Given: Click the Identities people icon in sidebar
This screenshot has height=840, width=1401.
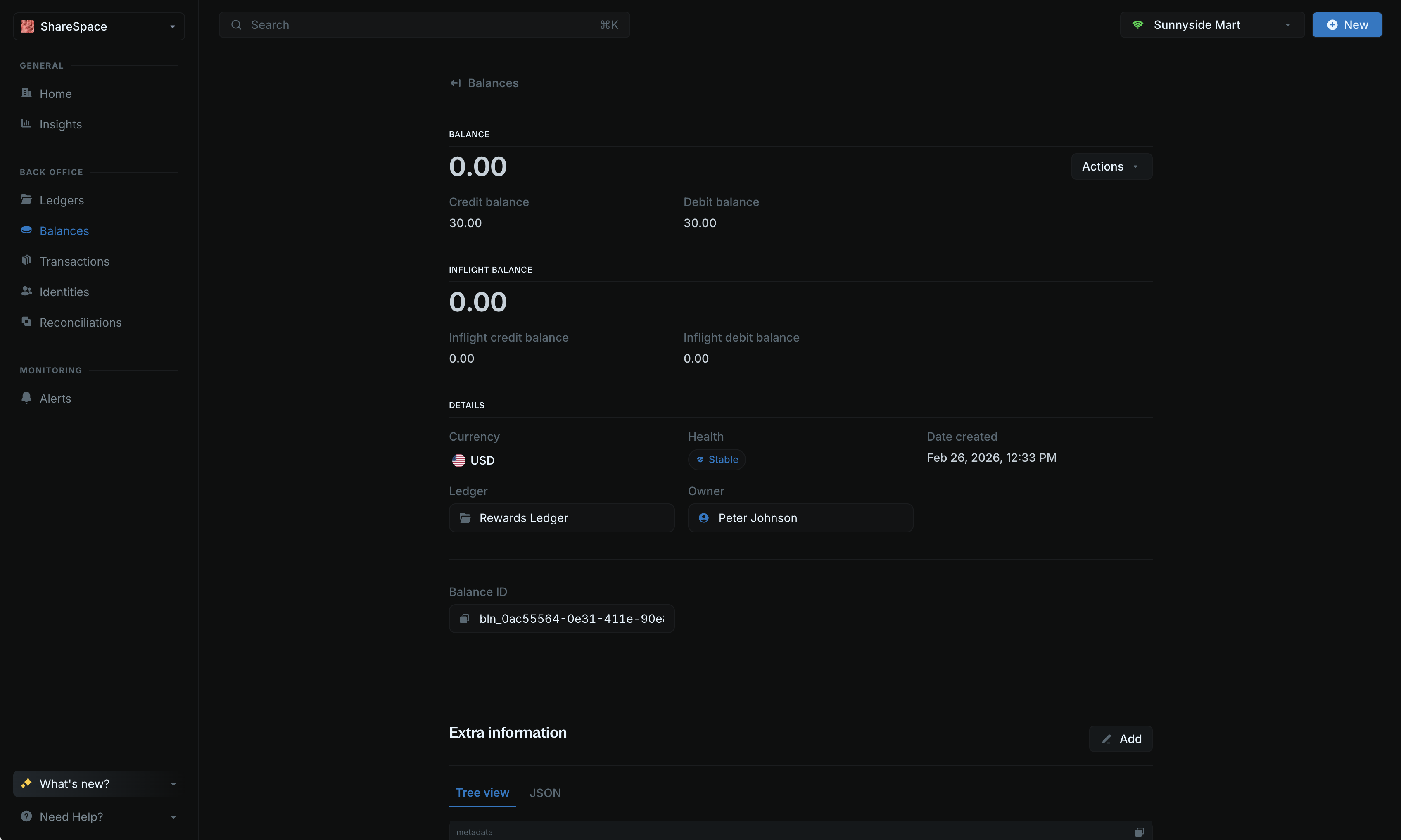Looking at the screenshot, I should (x=26, y=292).
